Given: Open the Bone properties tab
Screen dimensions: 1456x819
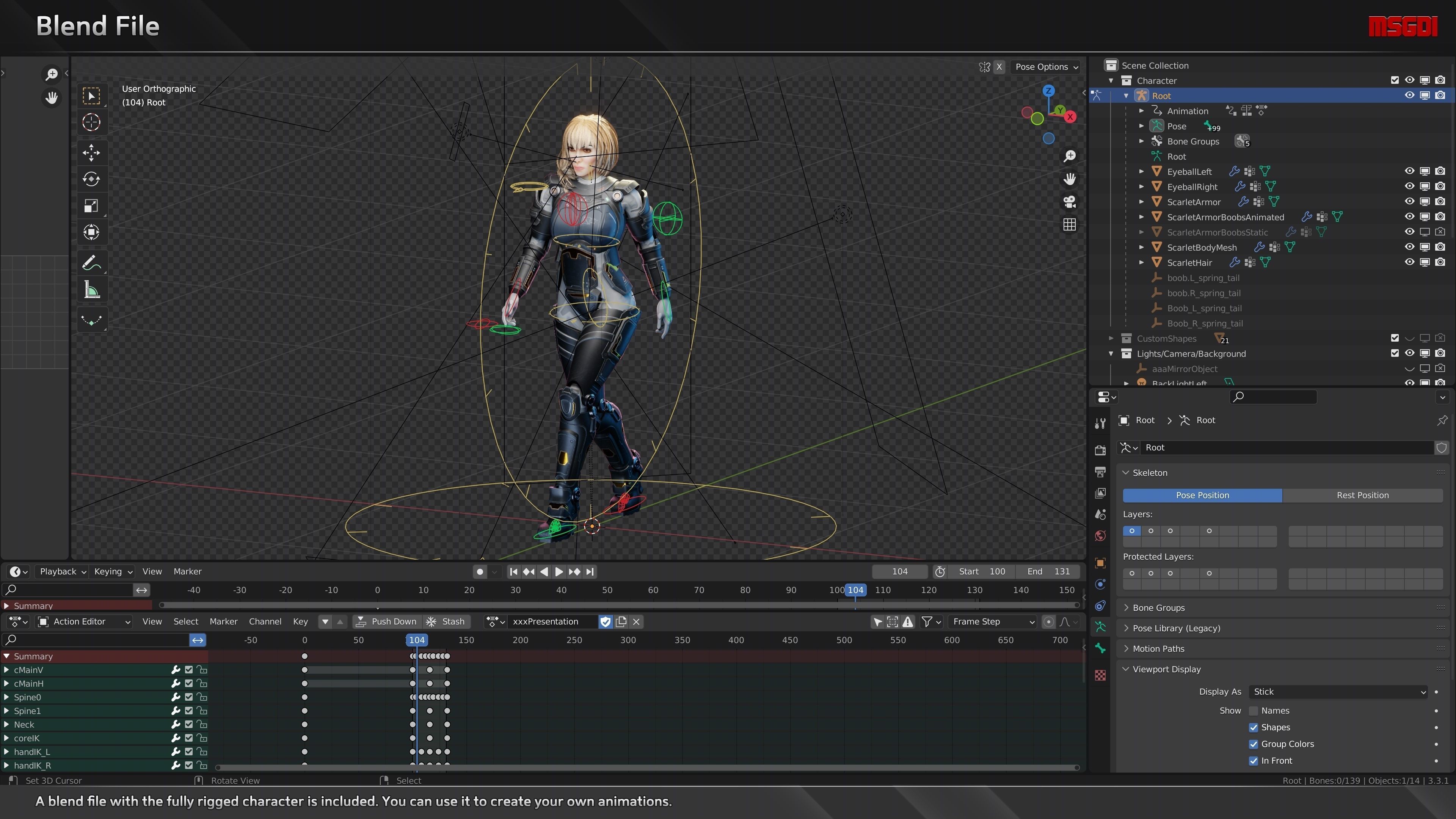Looking at the screenshot, I should pos(1100,648).
